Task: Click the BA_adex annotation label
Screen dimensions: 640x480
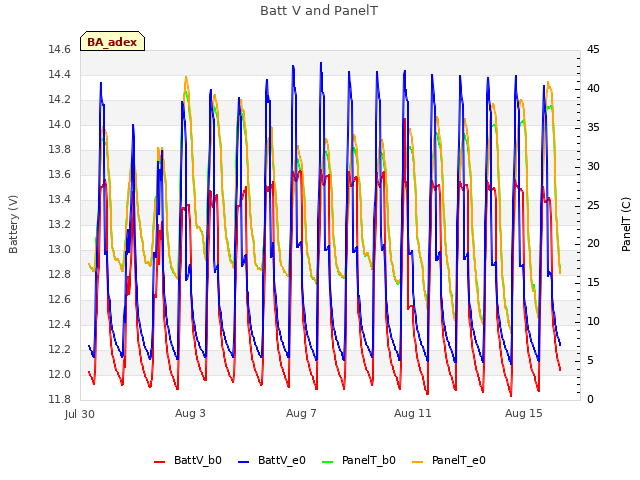Action: click(x=112, y=42)
